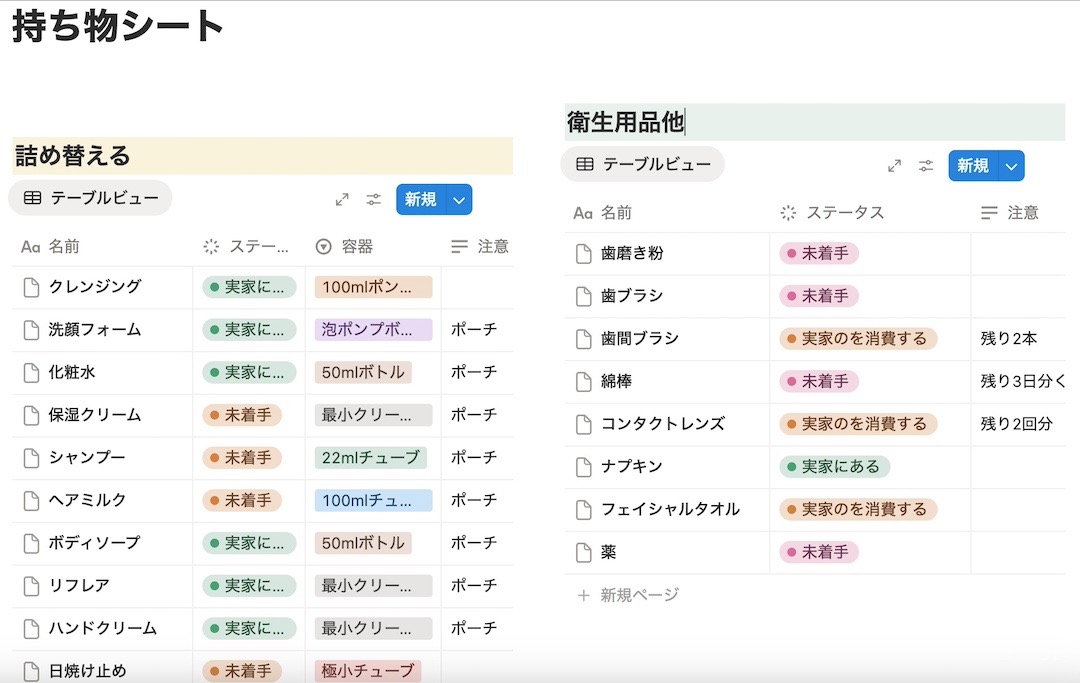The width and height of the screenshot is (1080, 683).
Task: Click page icon beside クレンジング row
Action: [x=31, y=287]
